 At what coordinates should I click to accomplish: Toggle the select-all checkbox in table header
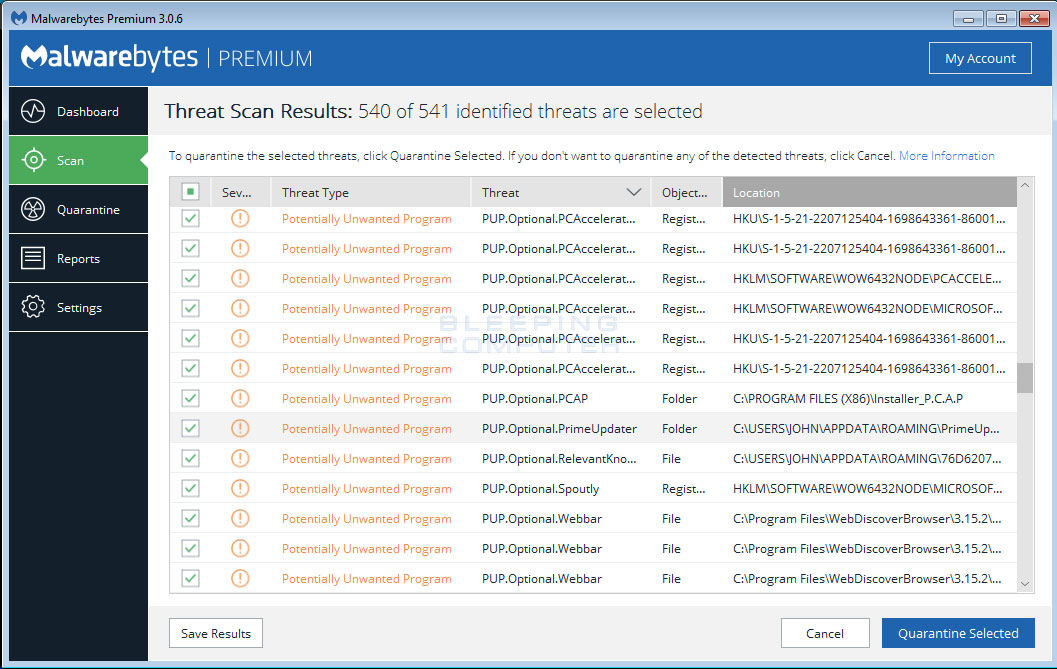190,192
